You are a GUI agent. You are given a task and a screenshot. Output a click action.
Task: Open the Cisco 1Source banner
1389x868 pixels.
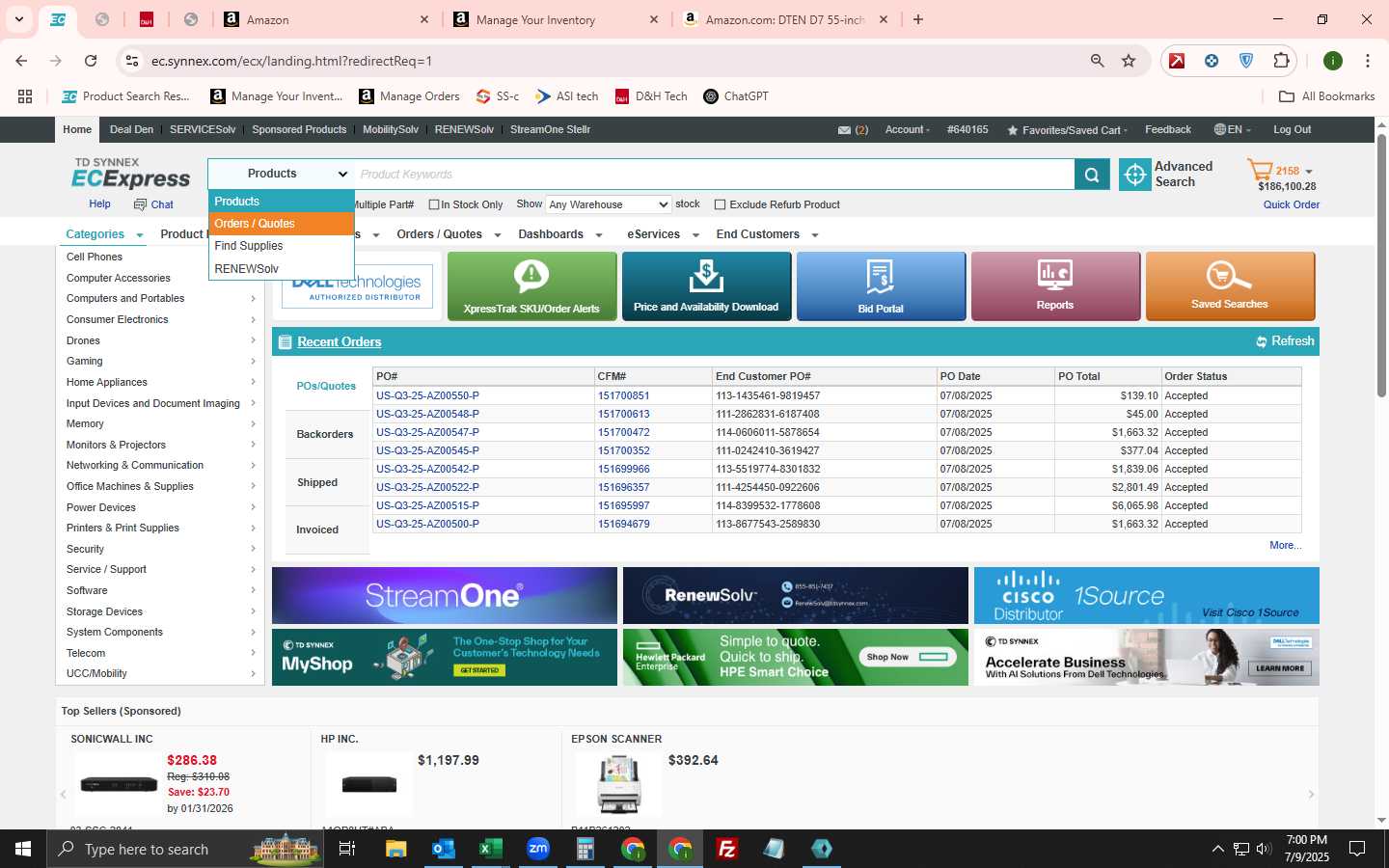tap(1147, 595)
